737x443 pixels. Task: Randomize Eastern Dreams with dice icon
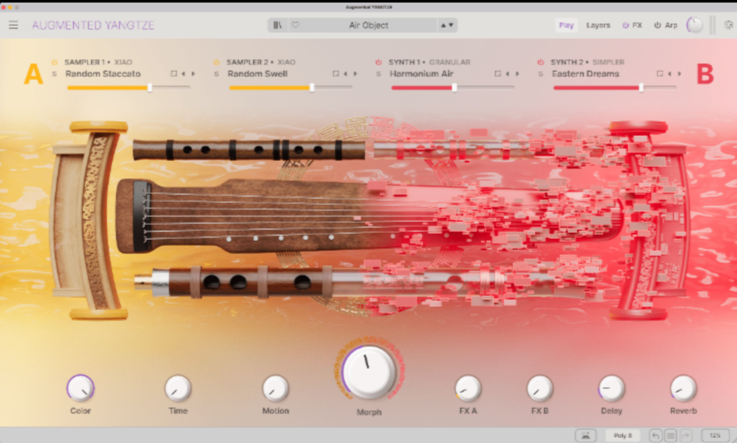click(660, 74)
